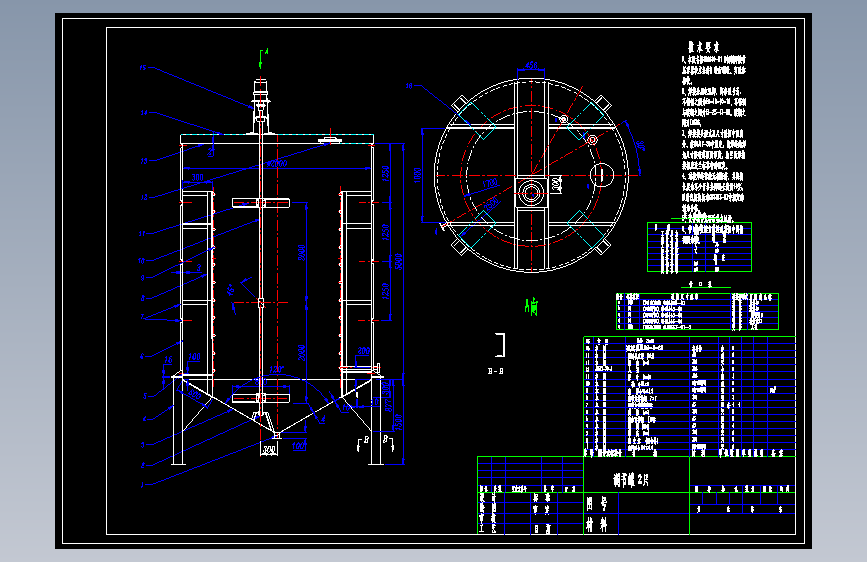
Task: Select the 45° angle dimension text
Action: [231, 289]
